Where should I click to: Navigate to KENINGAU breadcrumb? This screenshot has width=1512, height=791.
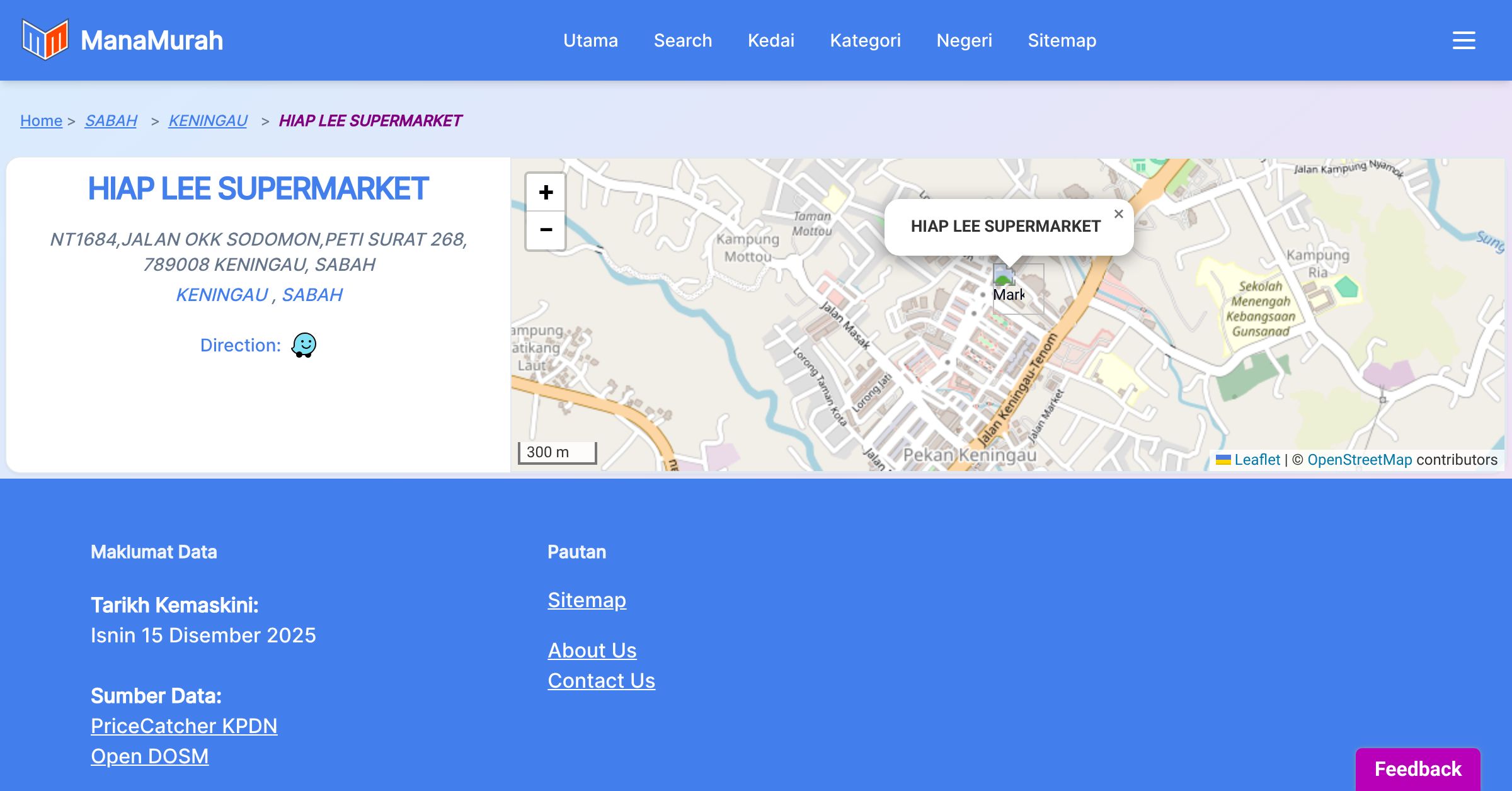pyautogui.click(x=208, y=120)
